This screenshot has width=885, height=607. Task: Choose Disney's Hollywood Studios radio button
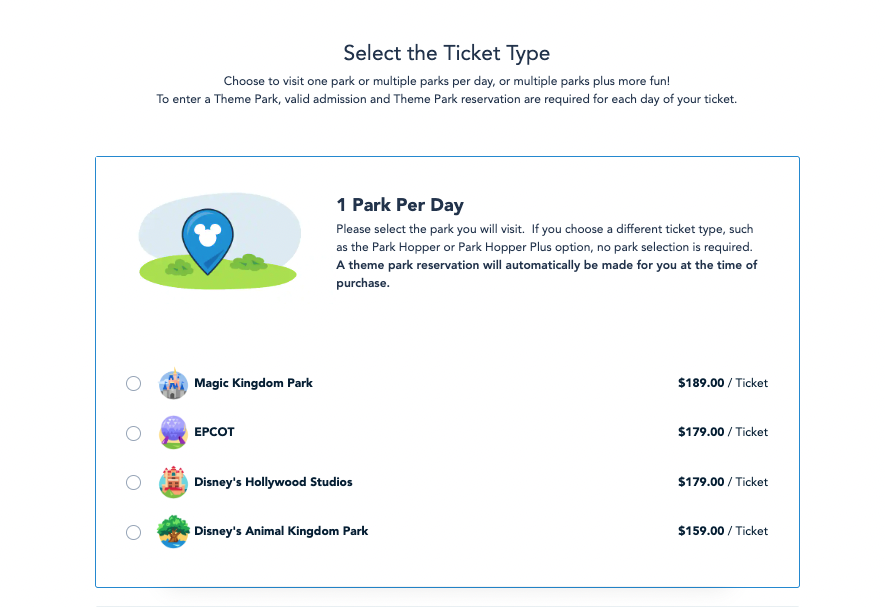click(134, 482)
